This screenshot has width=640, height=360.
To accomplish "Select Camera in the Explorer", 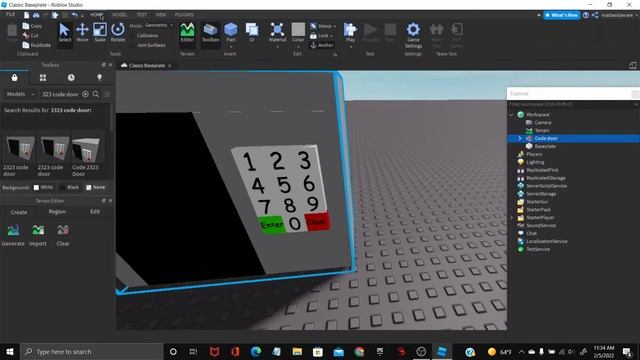I will (543, 122).
